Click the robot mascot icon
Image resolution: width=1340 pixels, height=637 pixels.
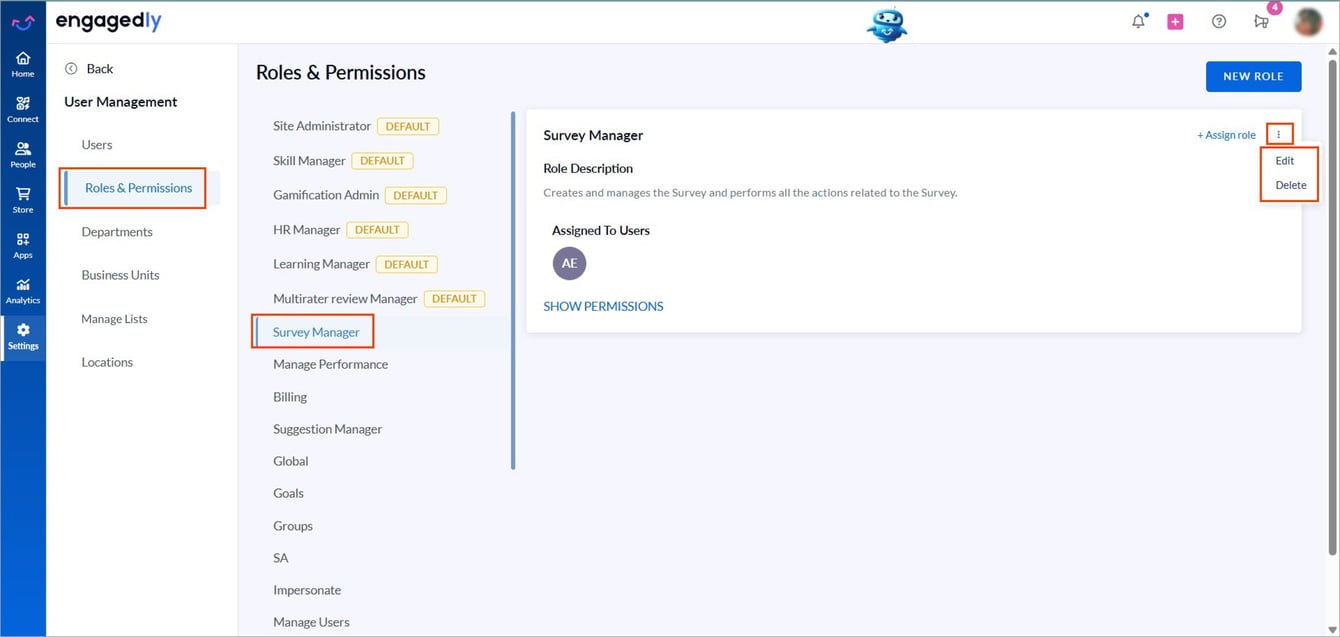[x=886, y=24]
